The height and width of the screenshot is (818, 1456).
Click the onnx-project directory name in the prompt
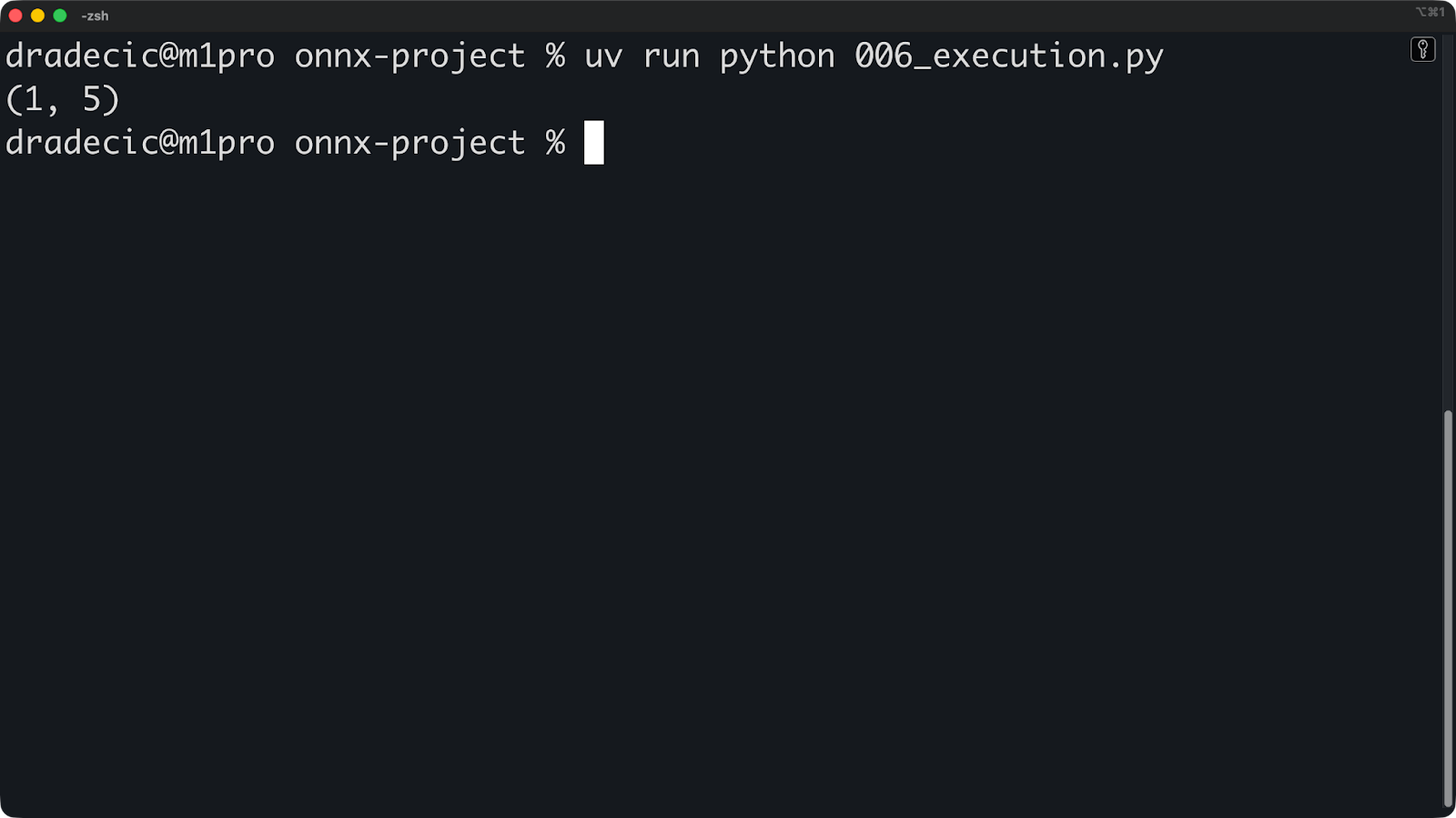408,56
